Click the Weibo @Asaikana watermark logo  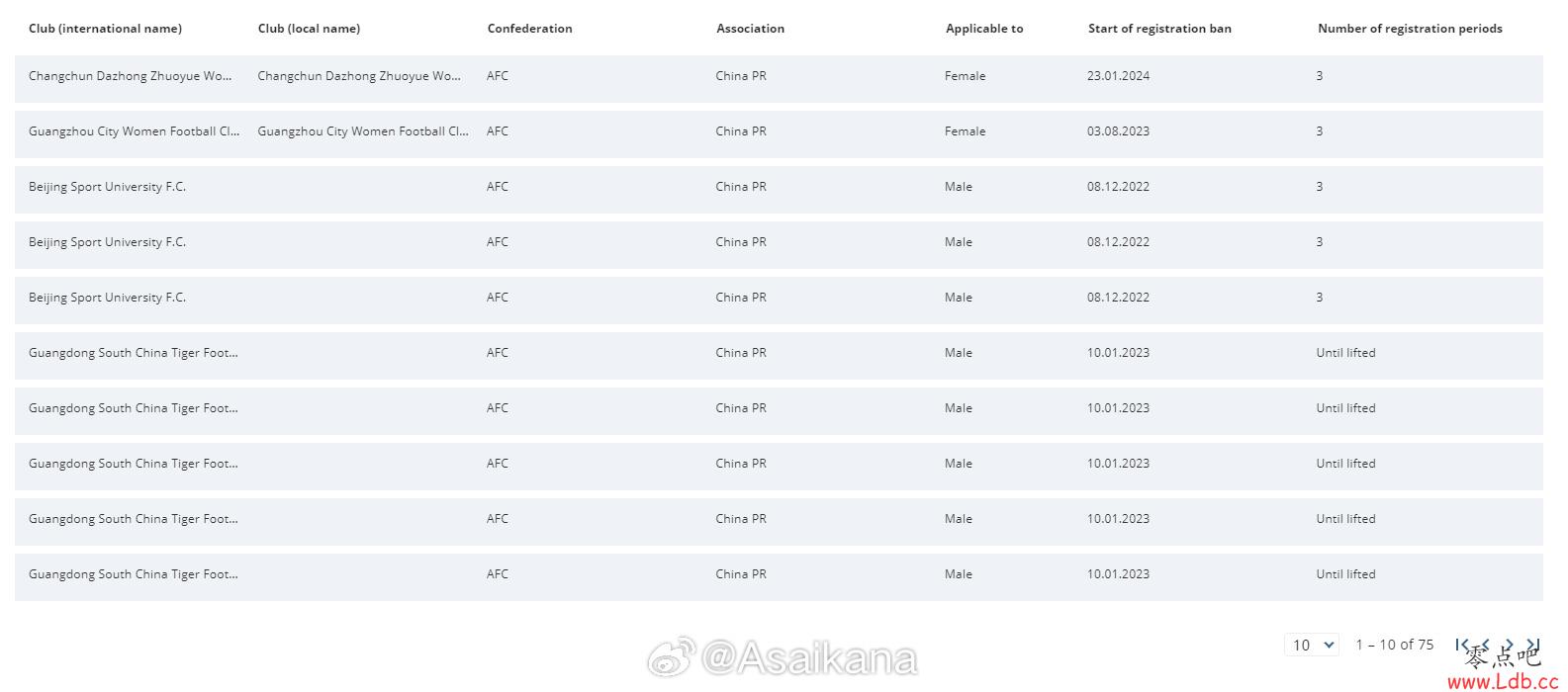click(x=783, y=657)
